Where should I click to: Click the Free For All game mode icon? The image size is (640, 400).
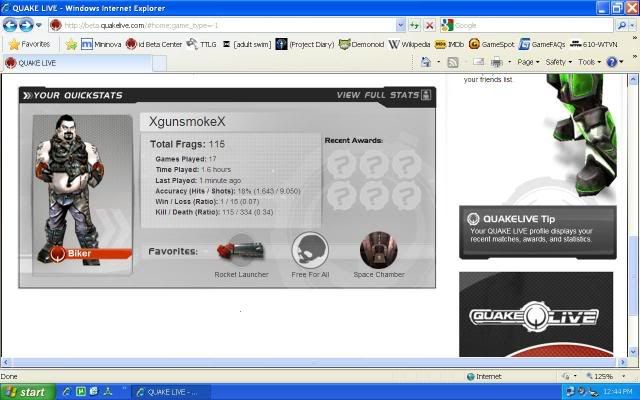310,250
